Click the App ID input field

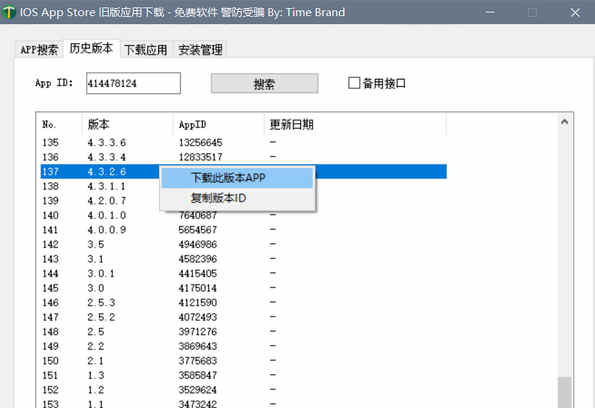[x=133, y=83]
